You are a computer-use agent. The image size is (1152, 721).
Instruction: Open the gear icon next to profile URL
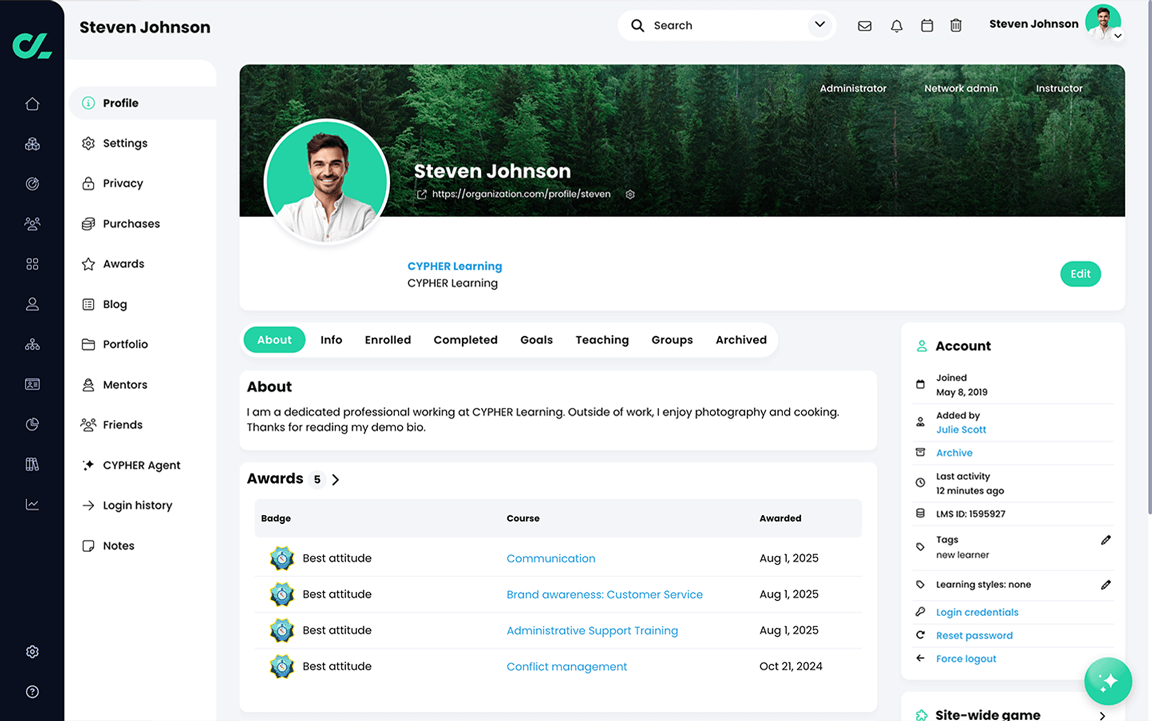630,195
